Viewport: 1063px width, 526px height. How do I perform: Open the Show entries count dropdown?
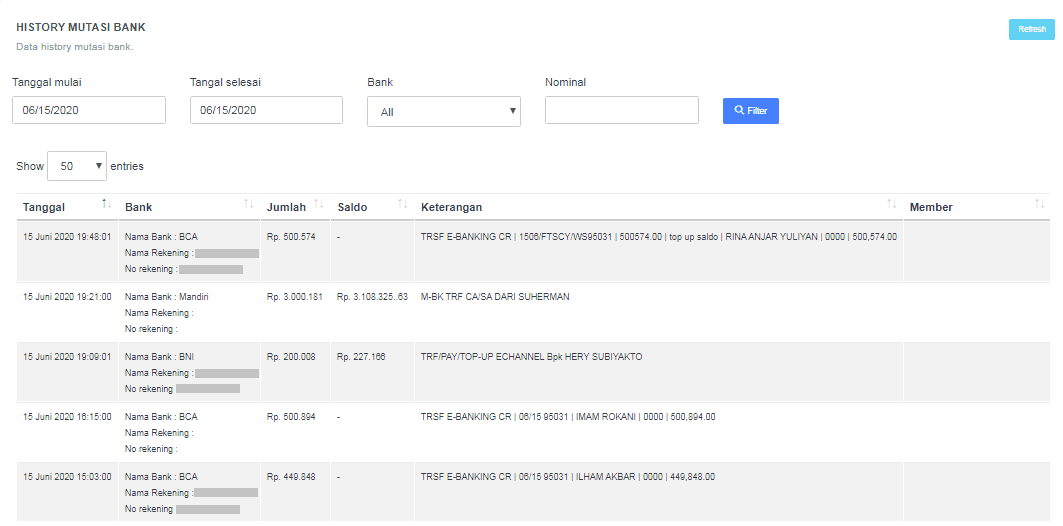pyautogui.click(x=77, y=167)
